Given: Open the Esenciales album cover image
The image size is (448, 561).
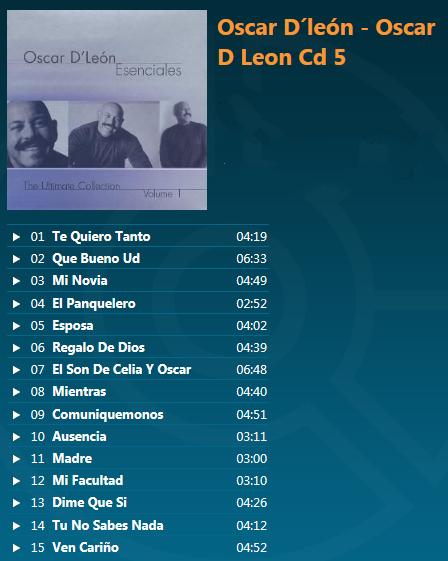Looking at the screenshot, I should 107,110.
